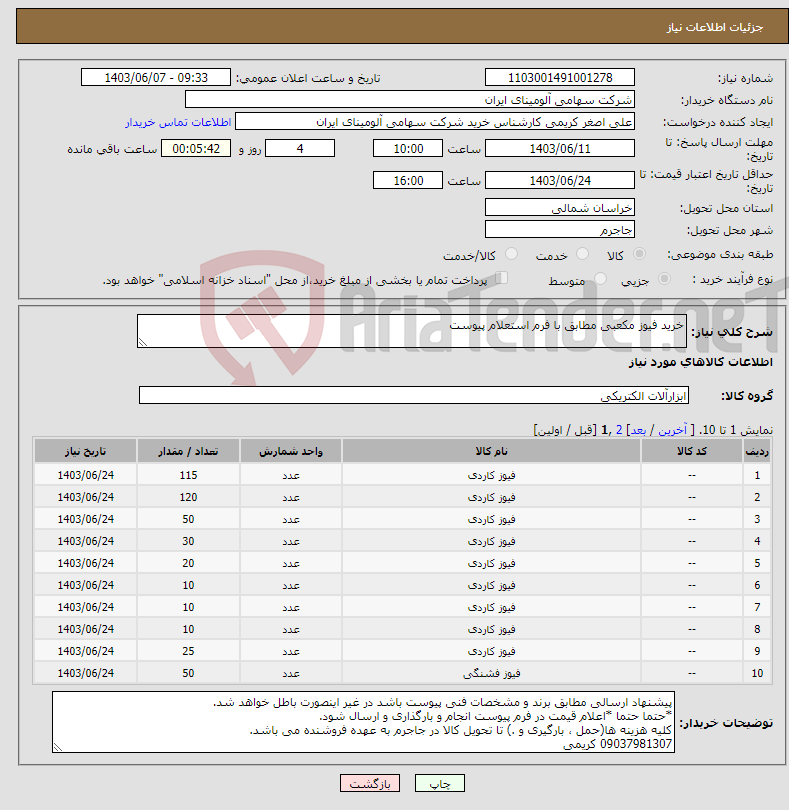Click the تعداد / مقدار column header
The image size is (789, 810).
coord(188,451)
